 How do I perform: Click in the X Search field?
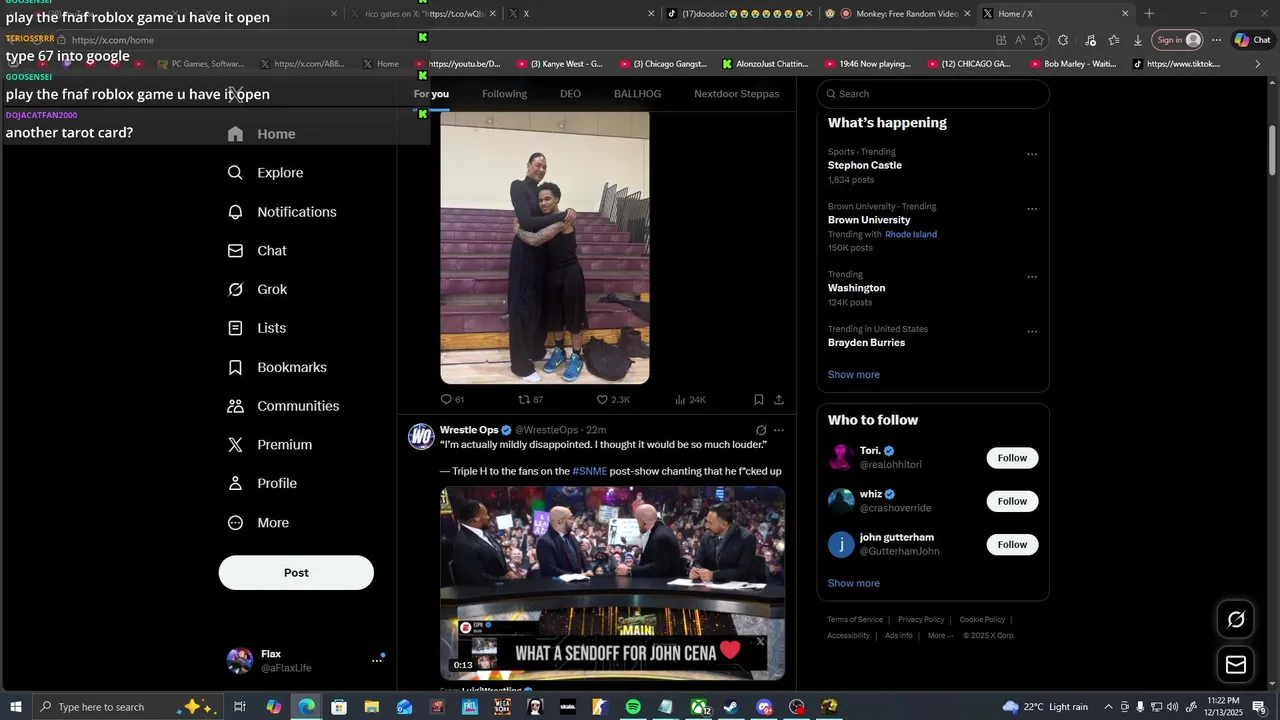[933, 94]
